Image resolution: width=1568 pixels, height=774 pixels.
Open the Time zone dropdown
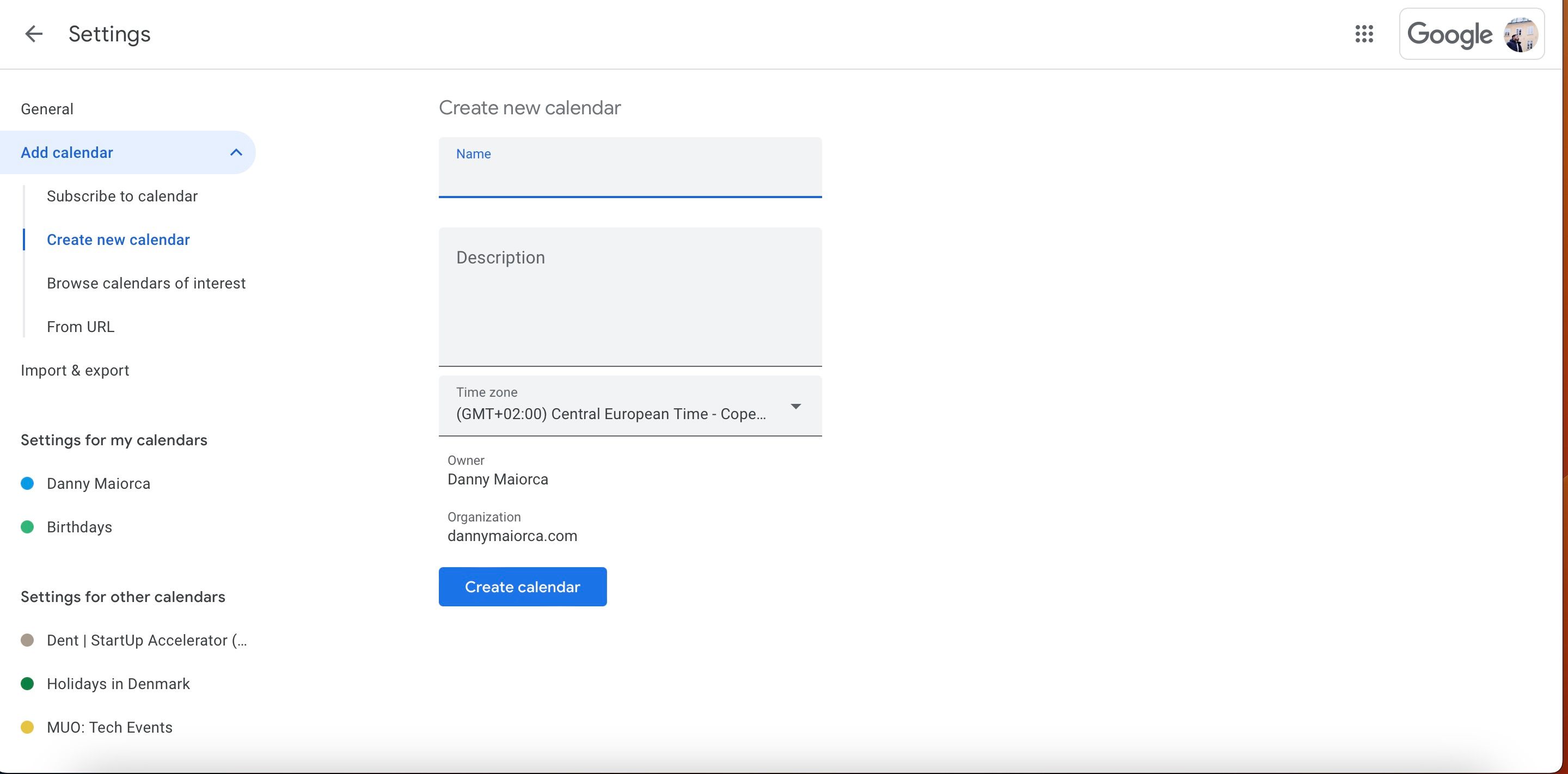point(795,406)
